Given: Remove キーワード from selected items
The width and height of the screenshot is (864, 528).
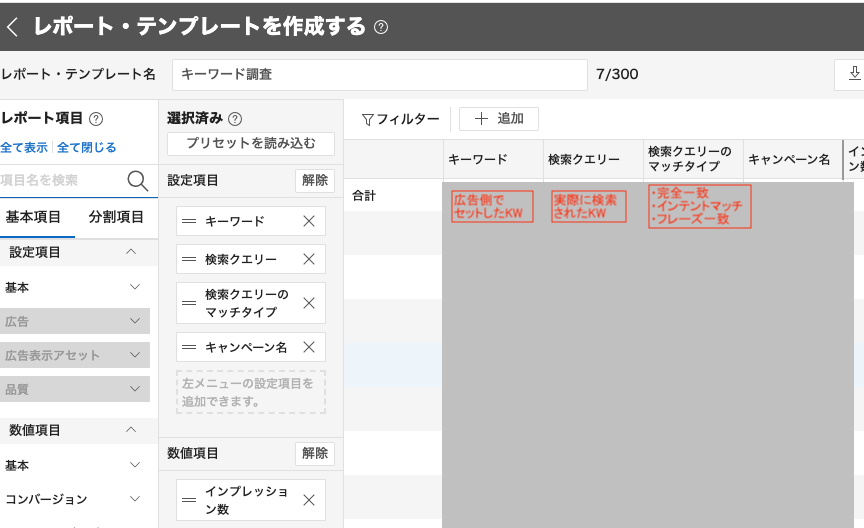Looking at the screenshot, I should click(309, 221).
